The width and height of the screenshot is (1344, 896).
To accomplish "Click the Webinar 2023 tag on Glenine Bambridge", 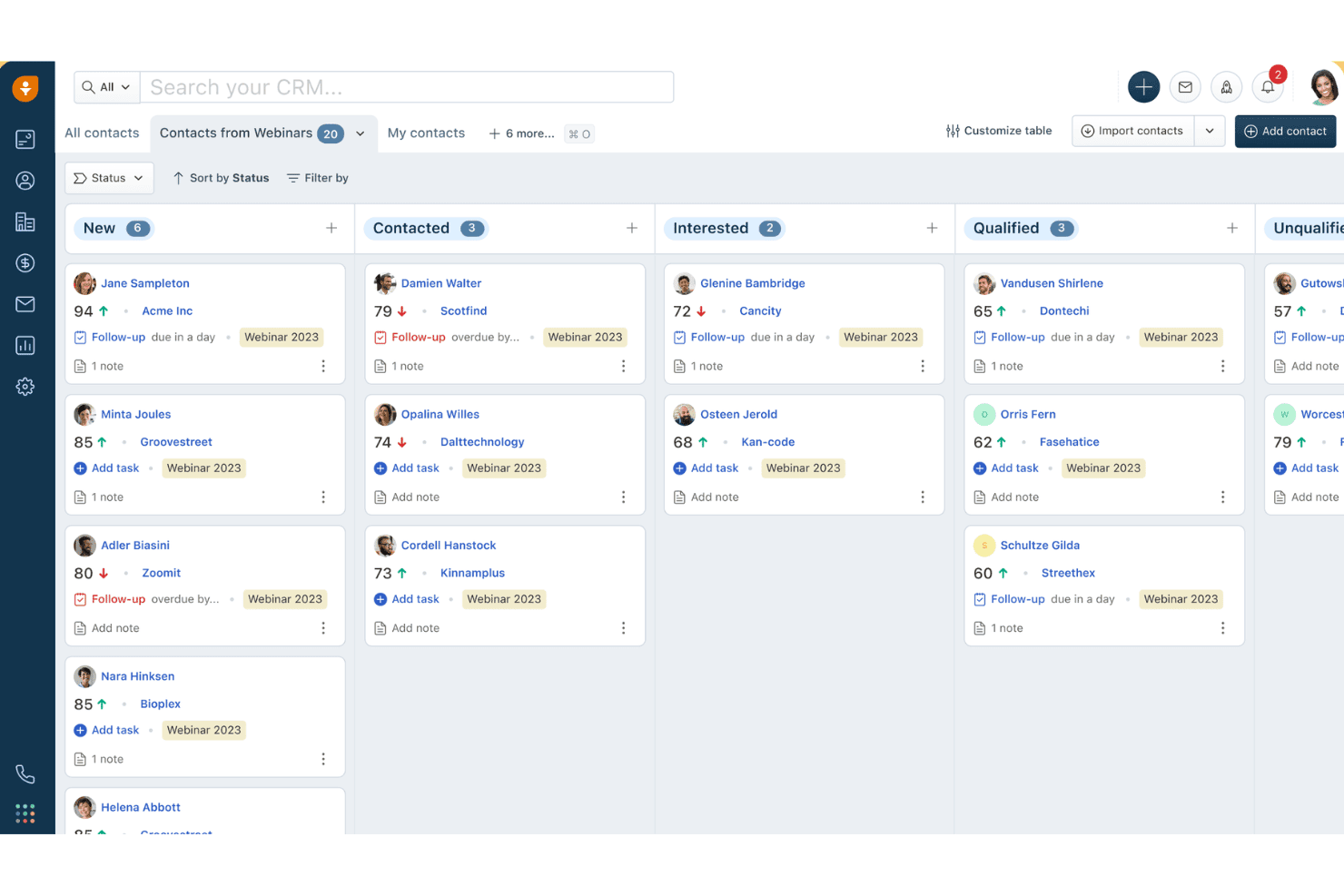I will tap(881, 337).
